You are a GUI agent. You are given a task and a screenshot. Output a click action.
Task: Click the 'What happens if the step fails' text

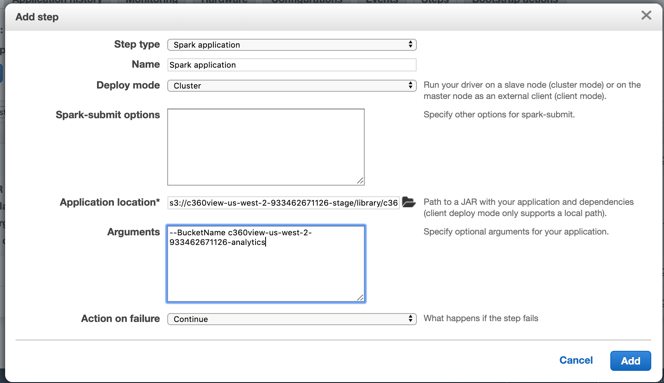coord(481,318)
